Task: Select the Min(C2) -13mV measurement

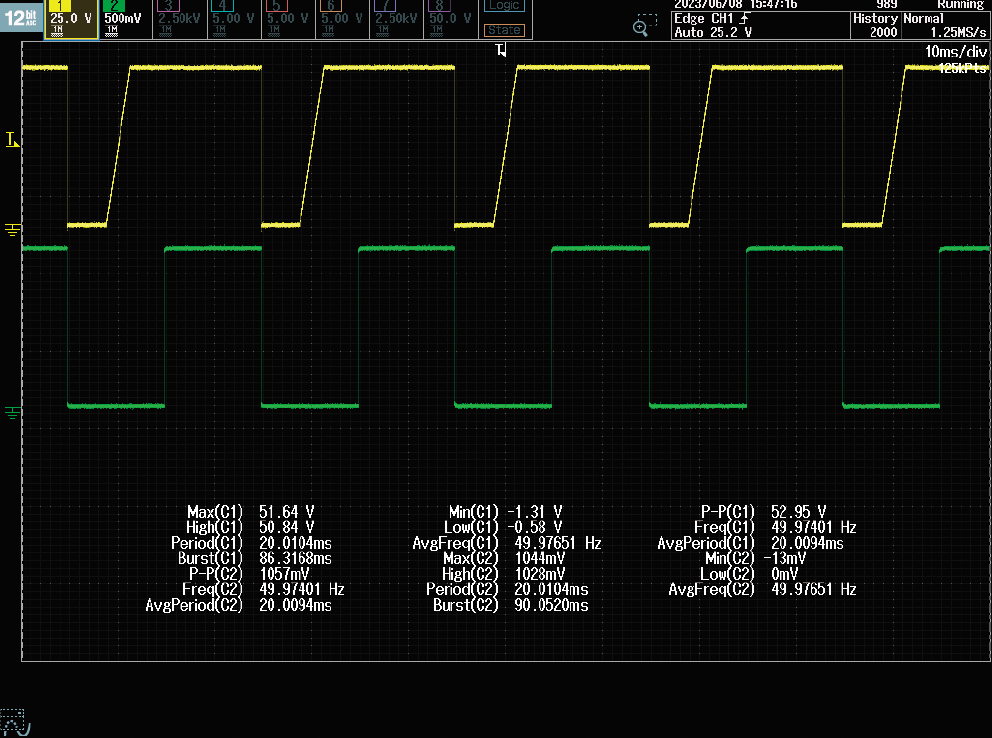Action: coord(755,558)
